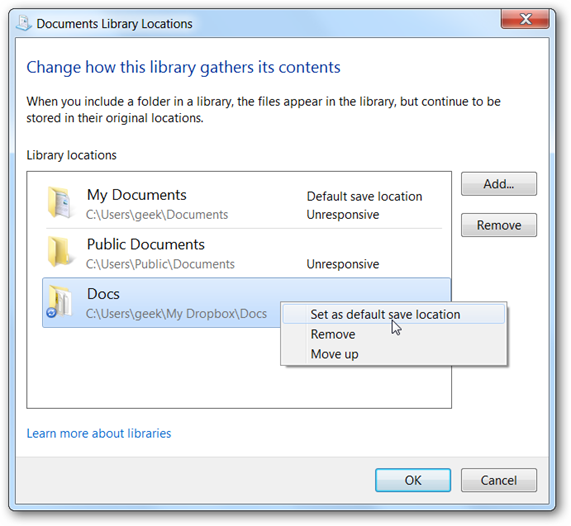This screenshot has height=526, width=571.
Task: Click the Add... button
Action: (499, 184)
